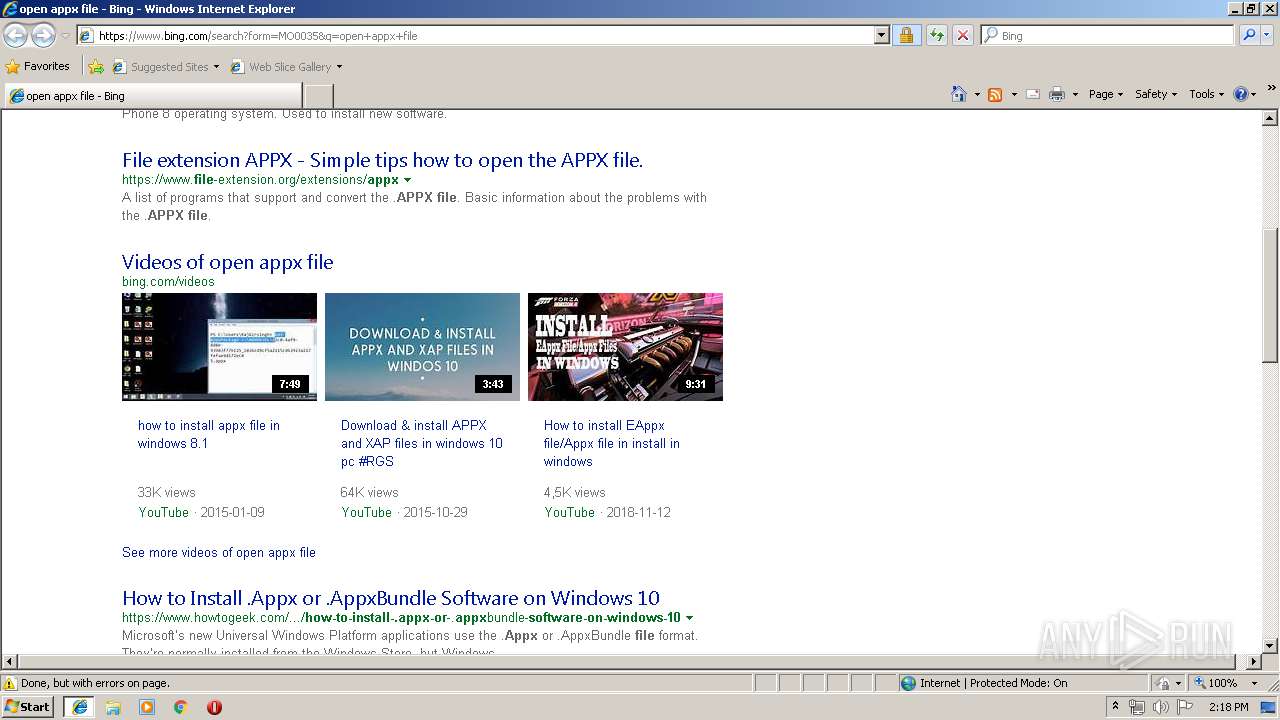Play the 3:43 video thumbnail
This screenshot has height=720, width=1280.
422,347
